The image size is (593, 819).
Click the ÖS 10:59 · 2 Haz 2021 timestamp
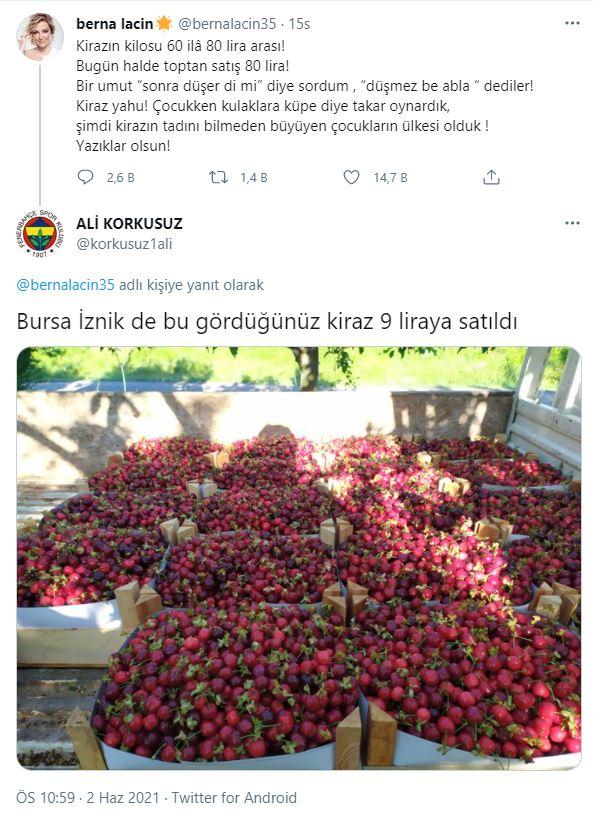[88, 798]
